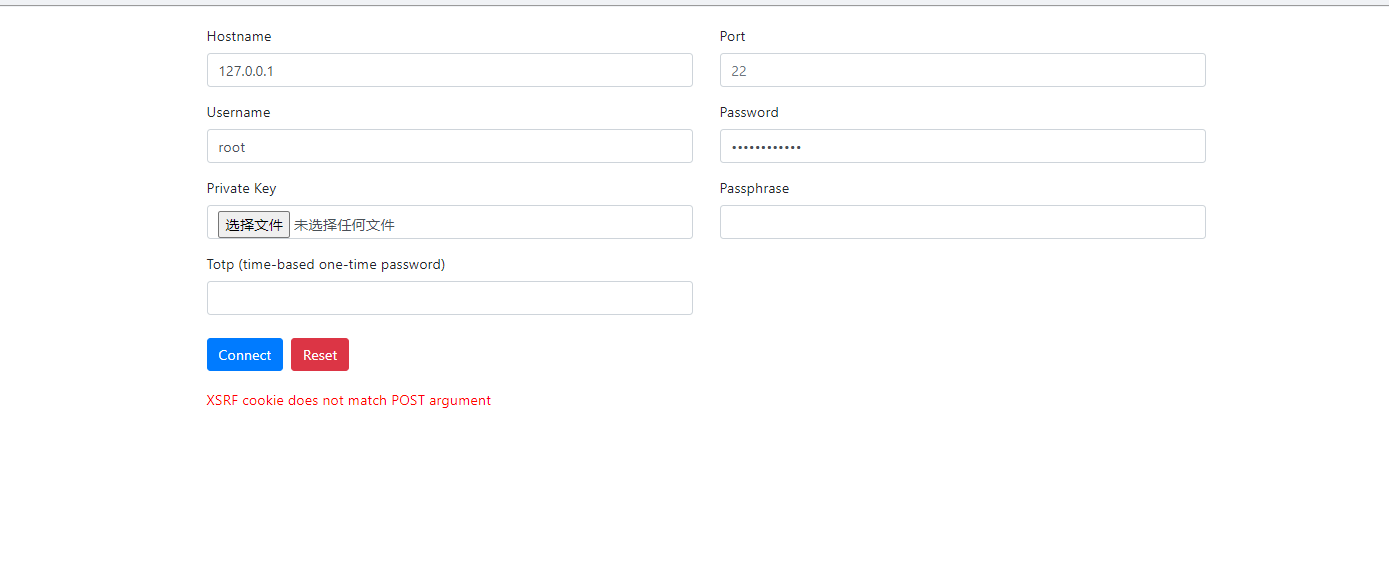The image size is (1389, 581).
Task: Click the Port label text
Action: click(732, 36)
